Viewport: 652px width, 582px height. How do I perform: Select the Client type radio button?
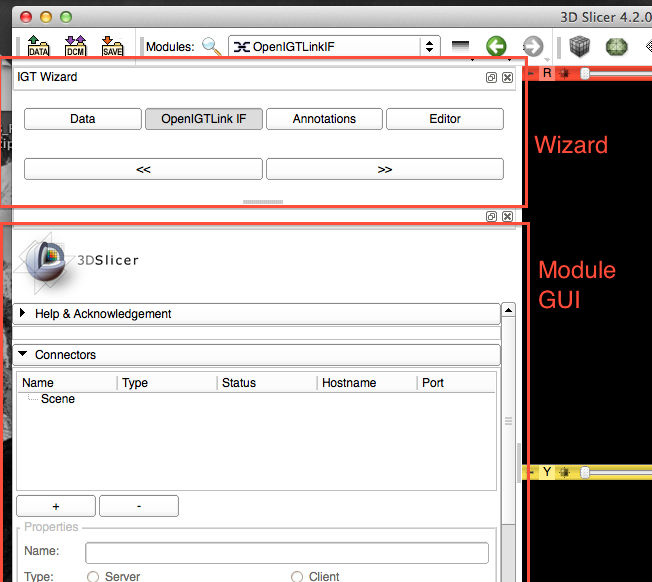click(x=297, y=577)
